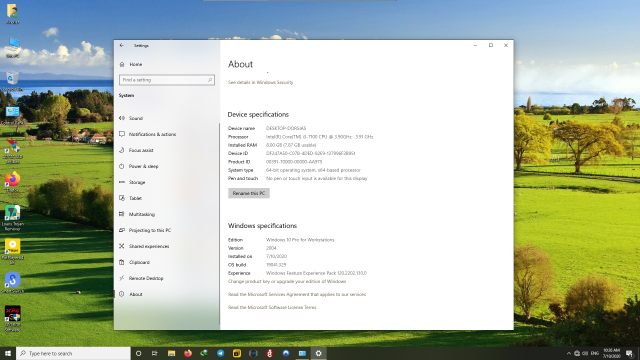This screenshot has height=360, width=640.
Task: Click the Find a setting search box
Action: point(167,80)
